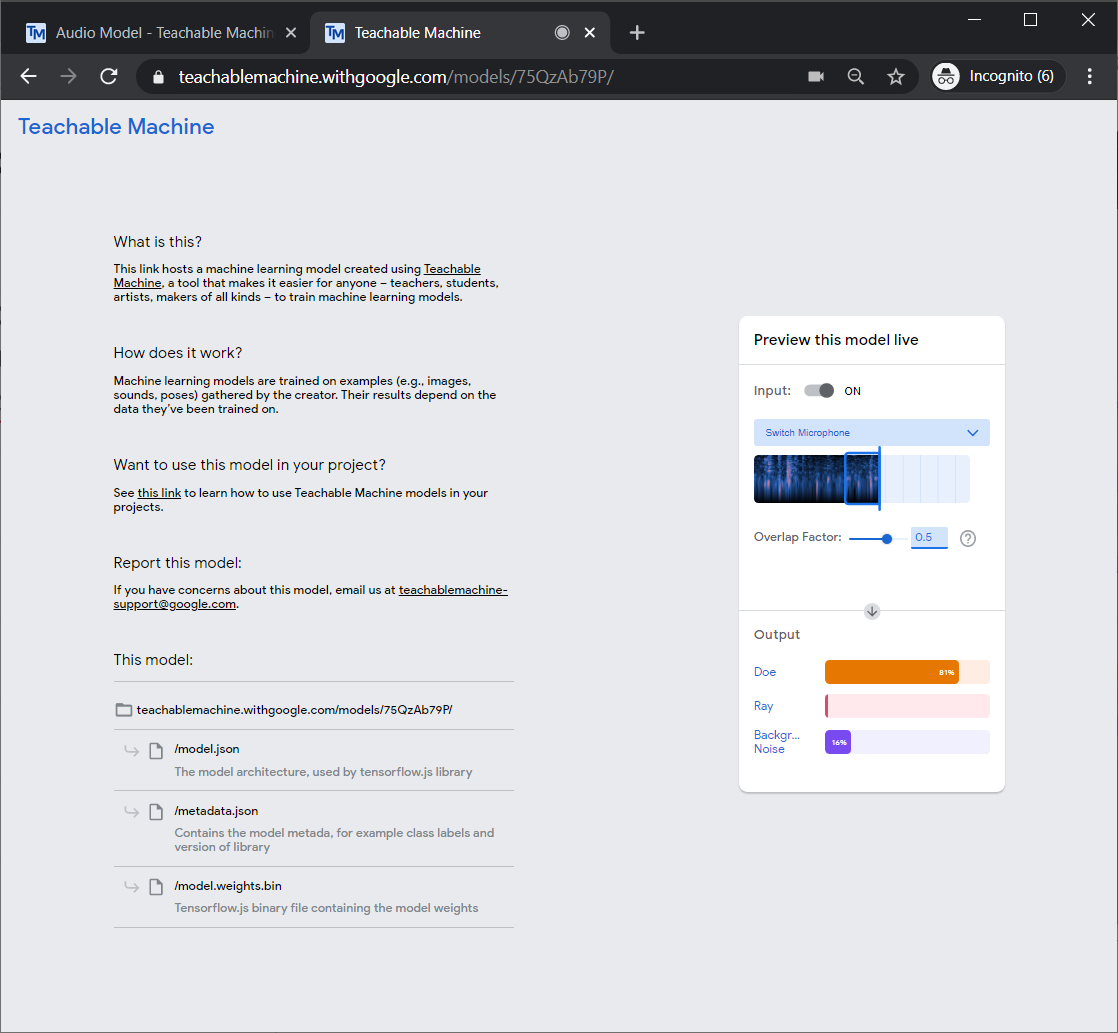Click the Backgr... Noise class label
1118x1033 pixels.
tap(776, 742)
